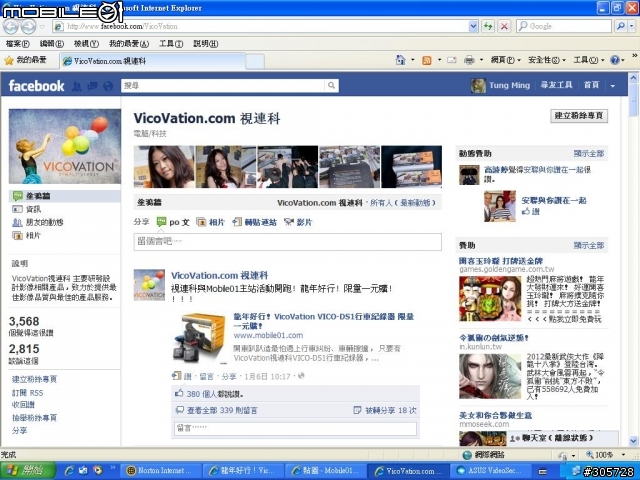Click the page scrollbar down arrow
This screenshot has height=480, width=640.
click(x=633, y=441)
